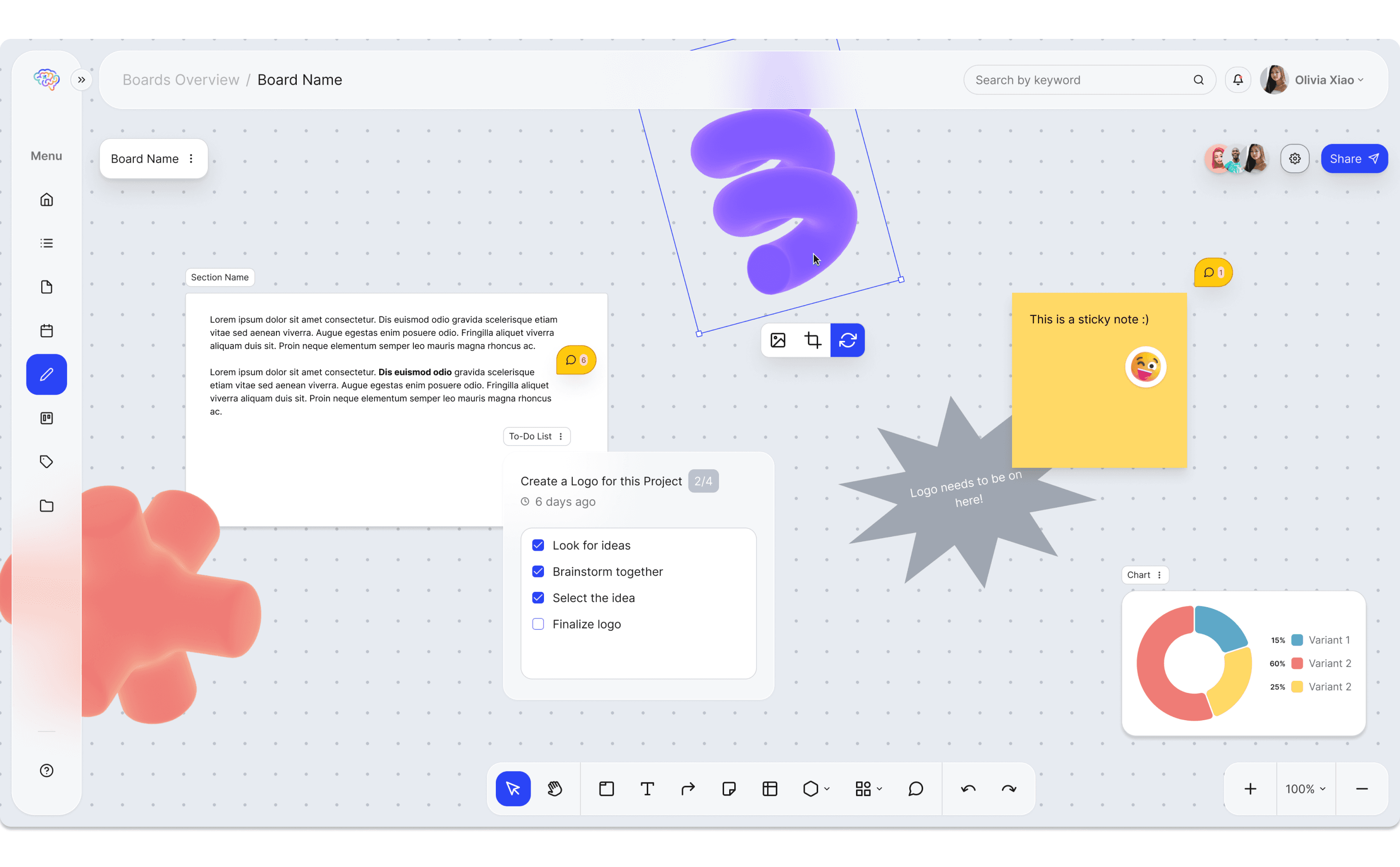The width and height of the screenshot is (1400, 867).
Task: Uncheck the Look for ideas checkbox
Action: tap(537, 545)
